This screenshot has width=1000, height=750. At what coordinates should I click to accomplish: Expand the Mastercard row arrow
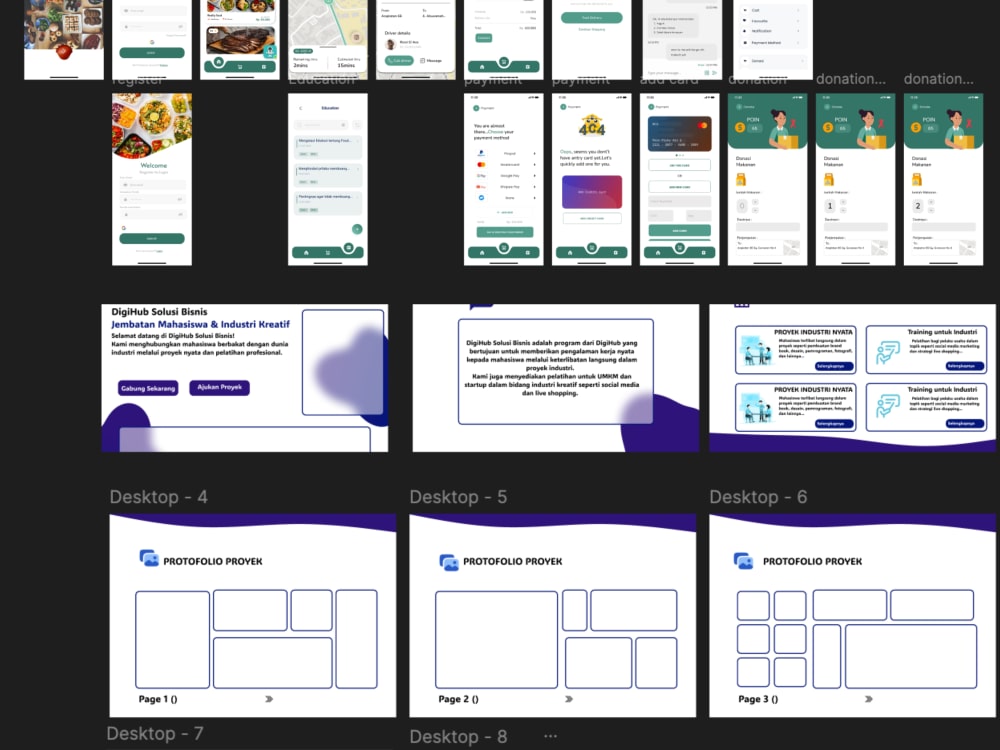pyautogui.click(x=534, y=165)
